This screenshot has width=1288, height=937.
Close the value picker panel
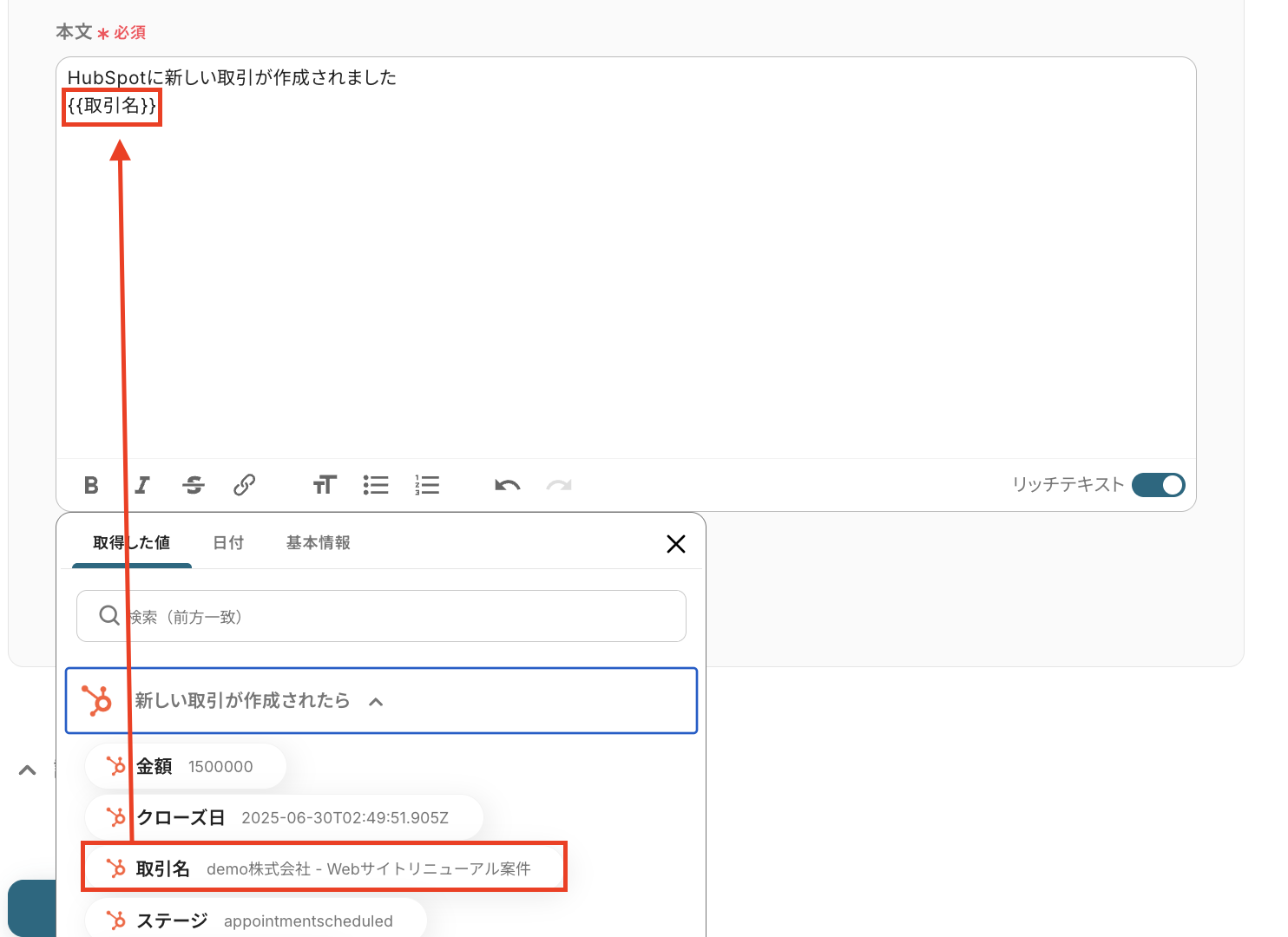(x=676, y=544)
